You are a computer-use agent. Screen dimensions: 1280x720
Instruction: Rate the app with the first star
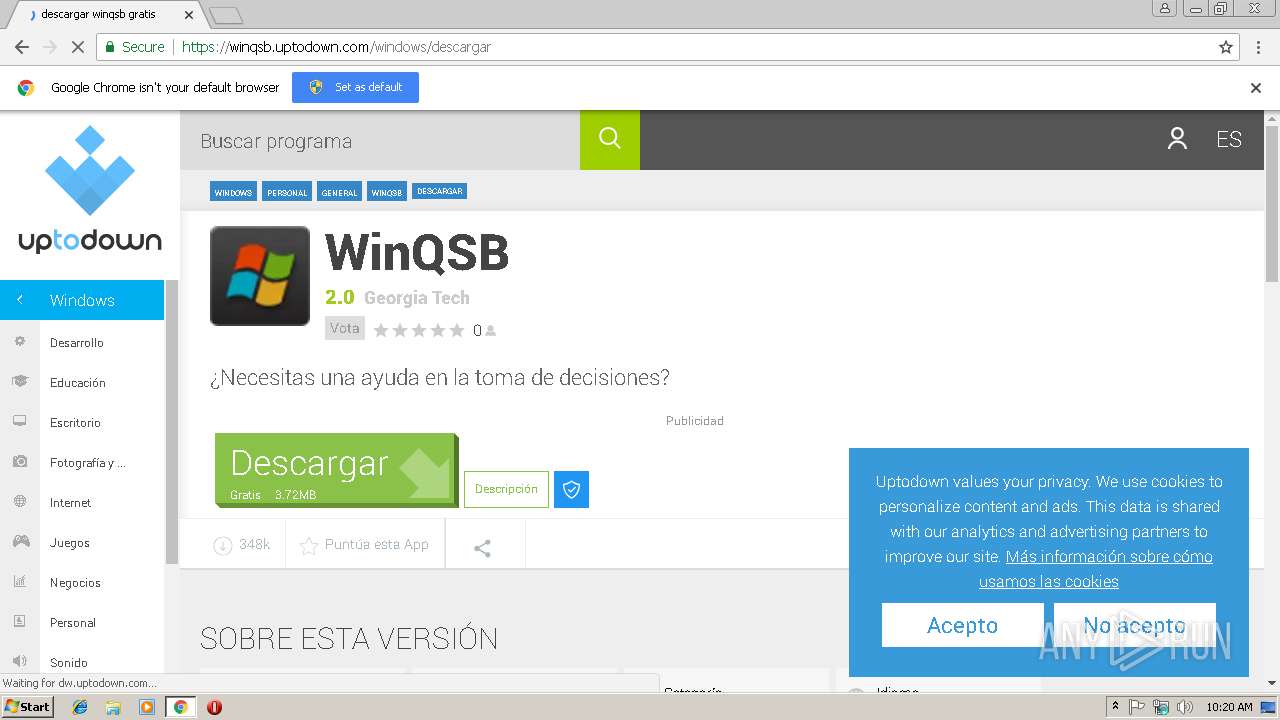tap(381, 330)
